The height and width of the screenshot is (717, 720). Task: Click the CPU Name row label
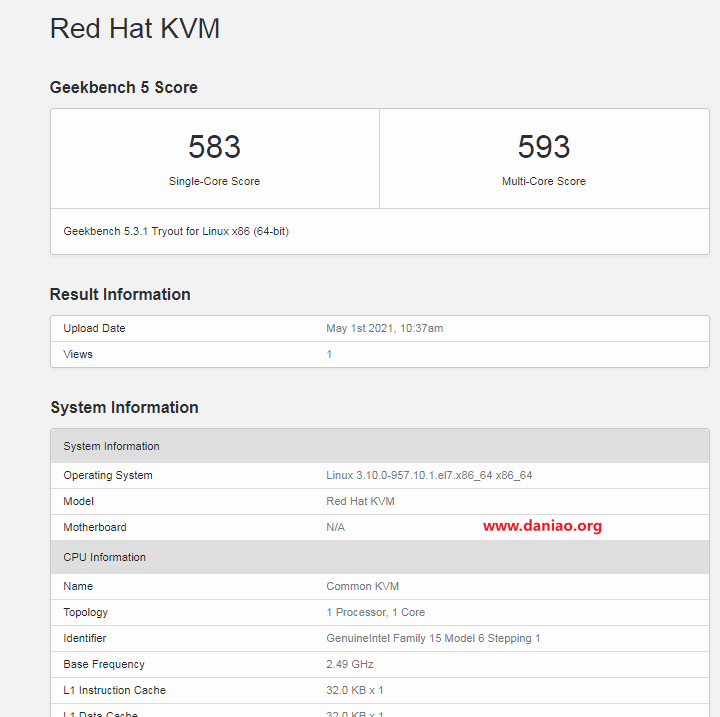pos(78,587)
